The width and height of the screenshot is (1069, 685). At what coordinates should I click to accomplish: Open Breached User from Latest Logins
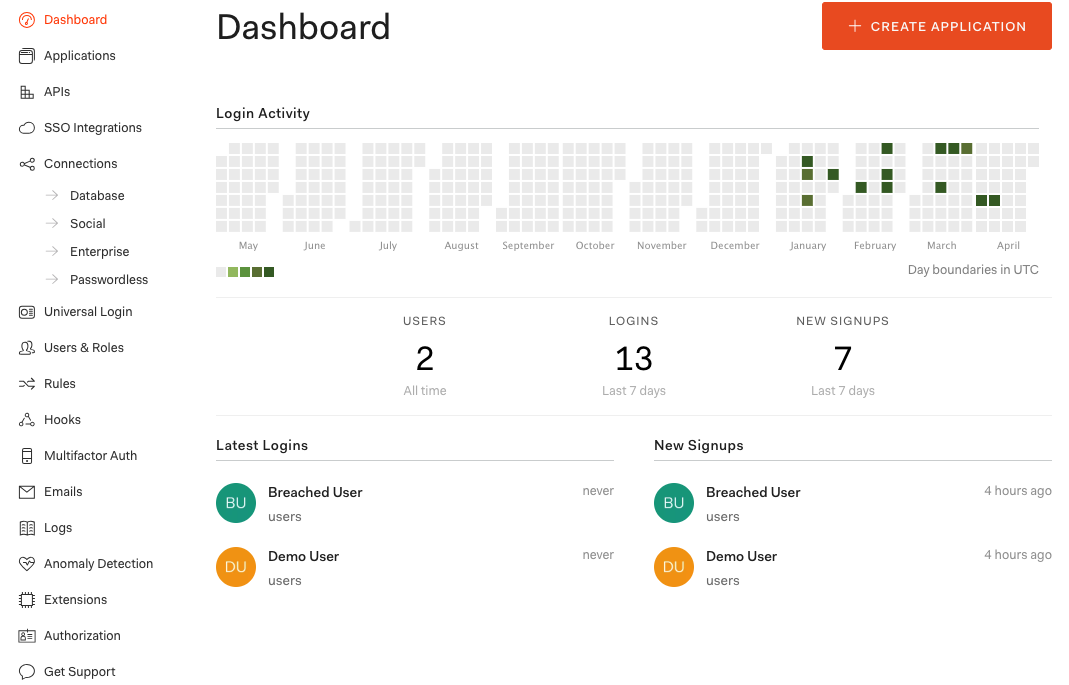pyautogui.click(x=315, y=492)
